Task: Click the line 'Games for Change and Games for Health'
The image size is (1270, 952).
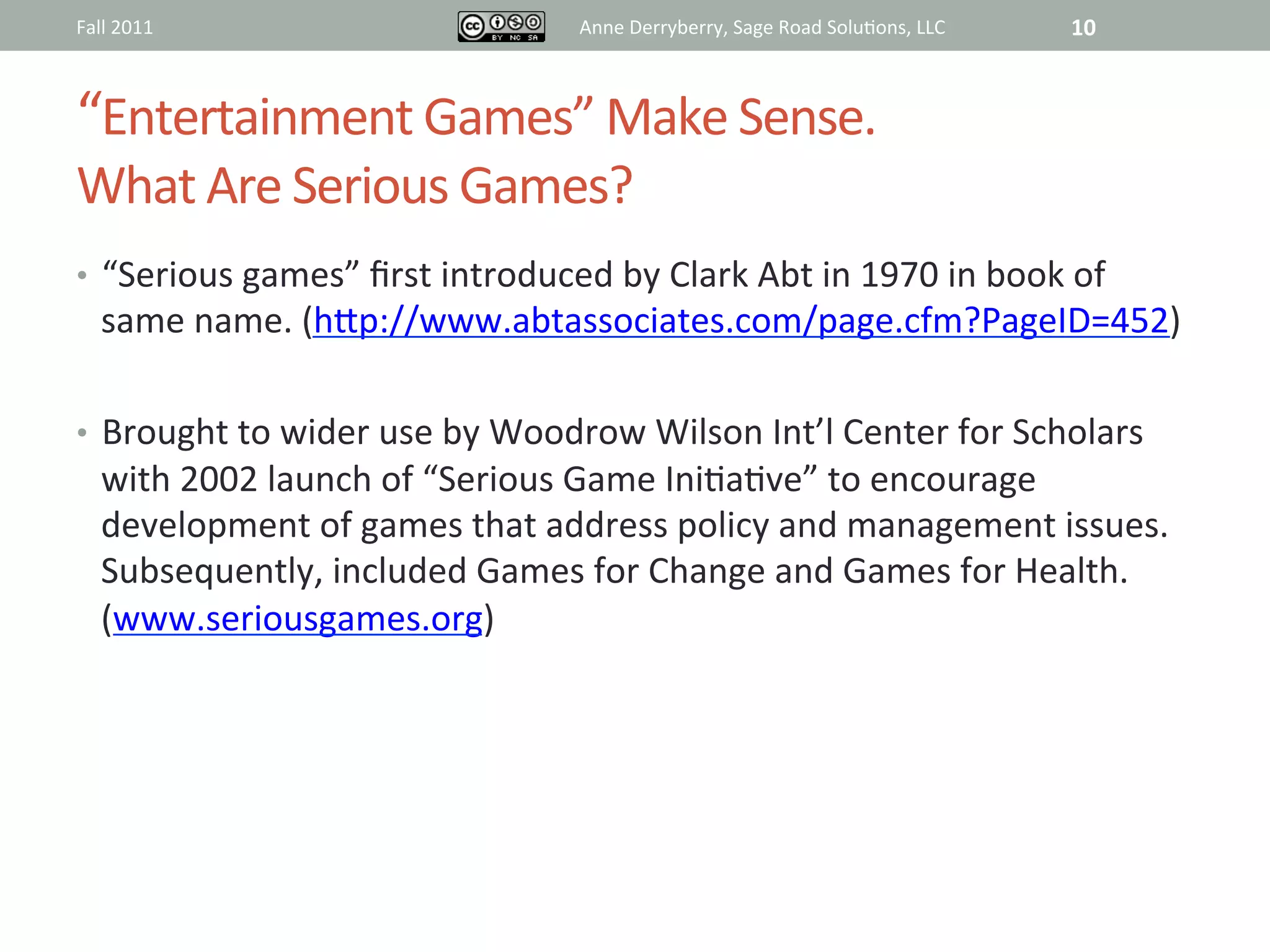Action: point(615,571)
